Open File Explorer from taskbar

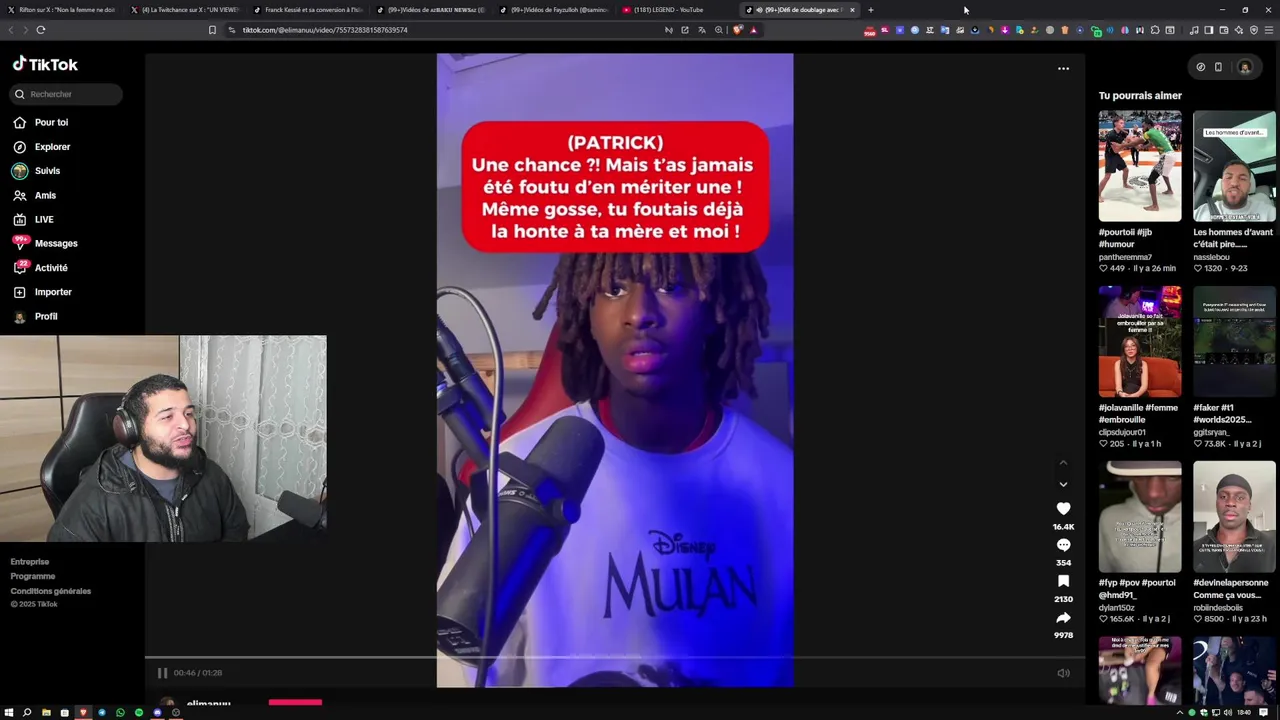[x=46, y=712]
